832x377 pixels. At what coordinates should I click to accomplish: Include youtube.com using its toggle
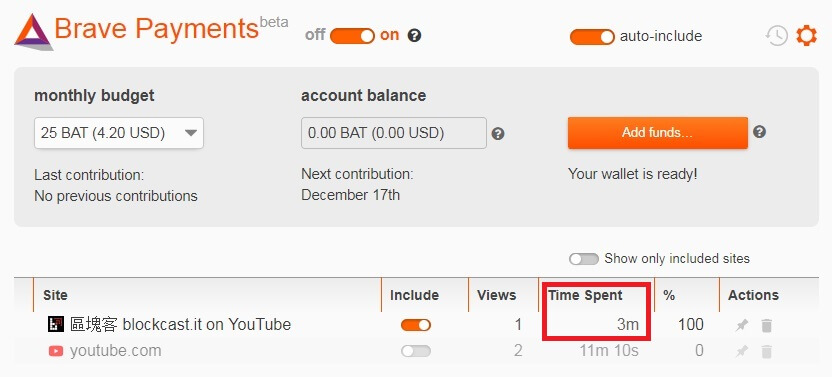416,351
